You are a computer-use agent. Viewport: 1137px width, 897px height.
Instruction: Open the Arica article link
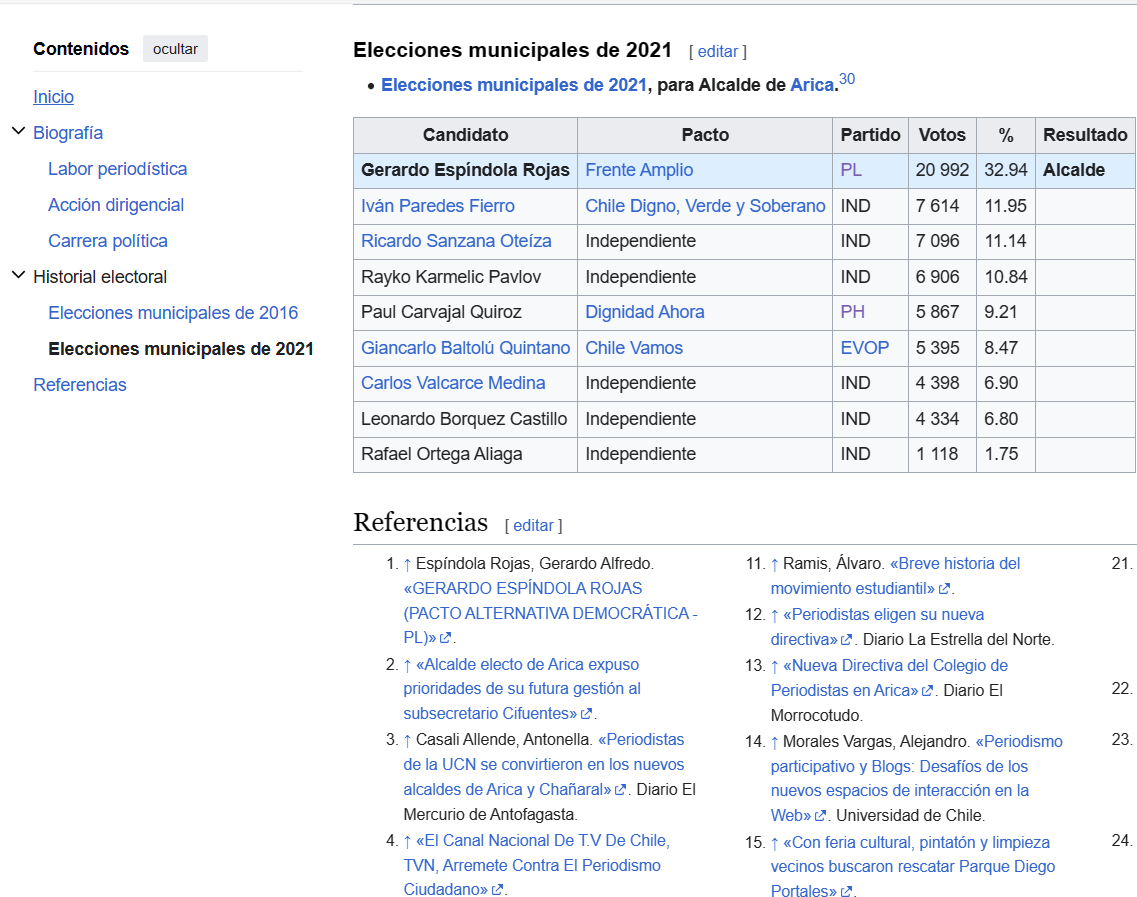811,85
